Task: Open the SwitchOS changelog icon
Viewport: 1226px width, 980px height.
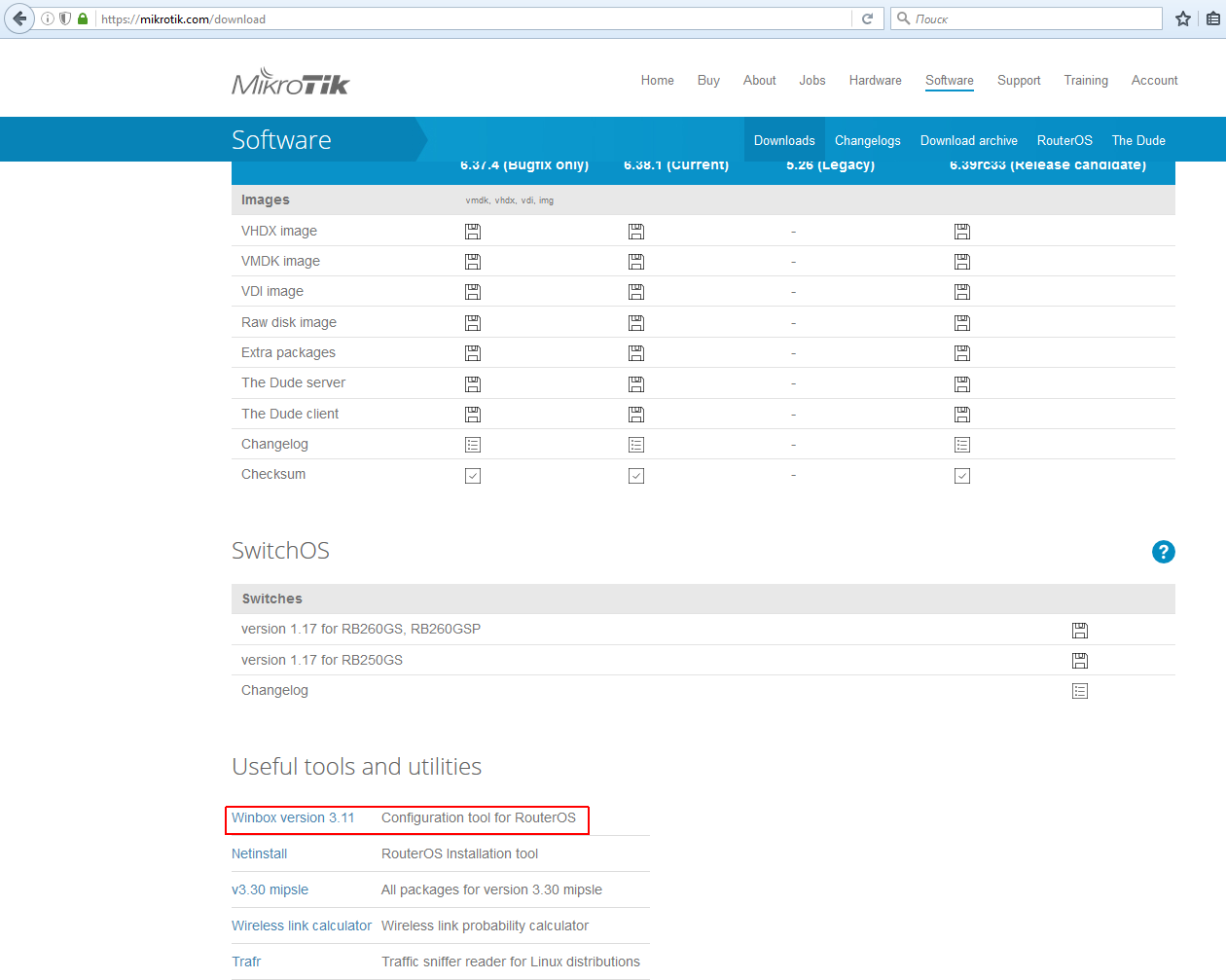Action: 1080,691
